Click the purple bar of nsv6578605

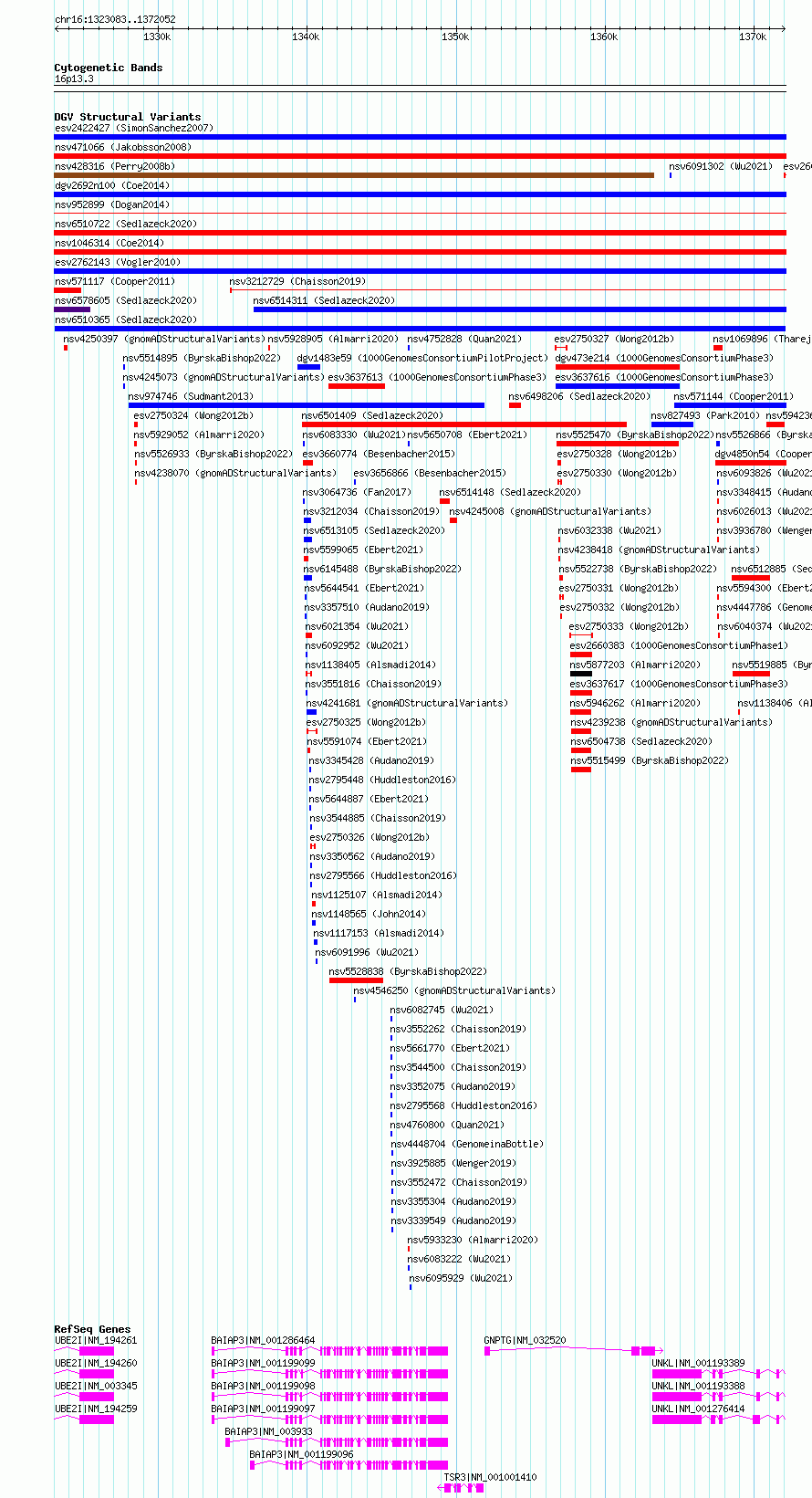(72, 309)
